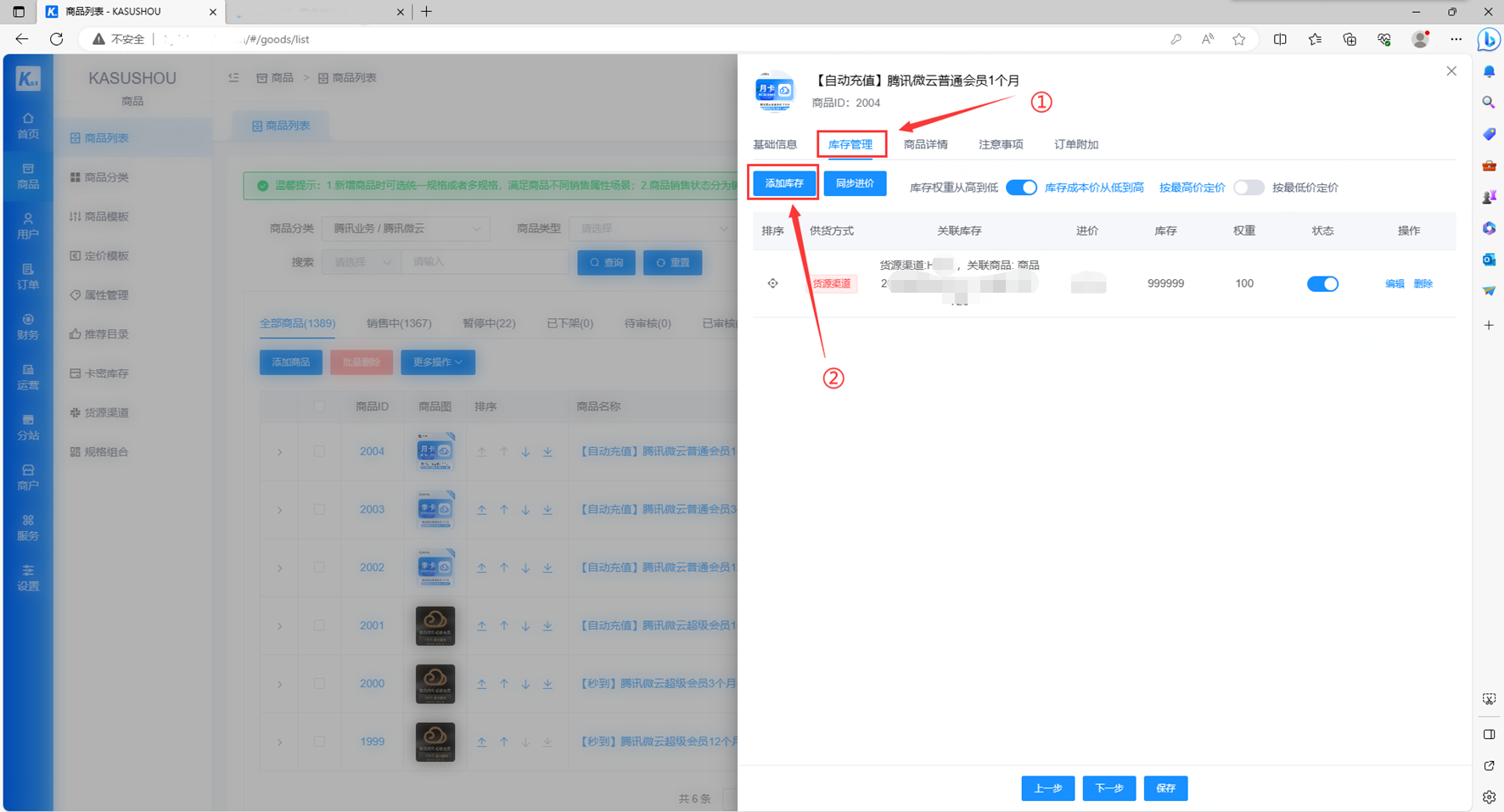Open the 服务 services sidebar icon
Viewport: 1504px width, 812px height.
(x=28, y=527)
